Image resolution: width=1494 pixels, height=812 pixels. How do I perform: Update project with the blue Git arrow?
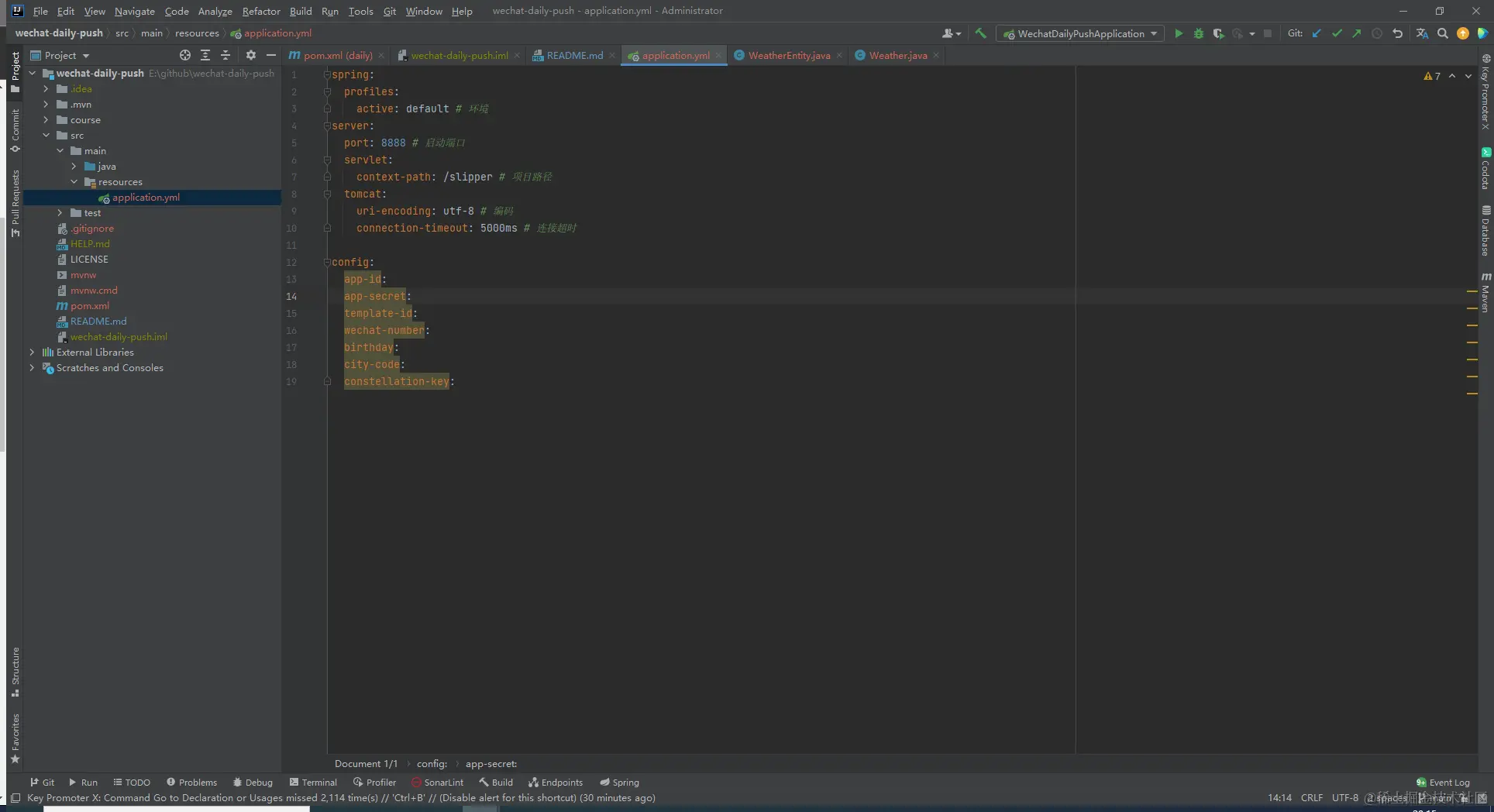point(1317,33)
